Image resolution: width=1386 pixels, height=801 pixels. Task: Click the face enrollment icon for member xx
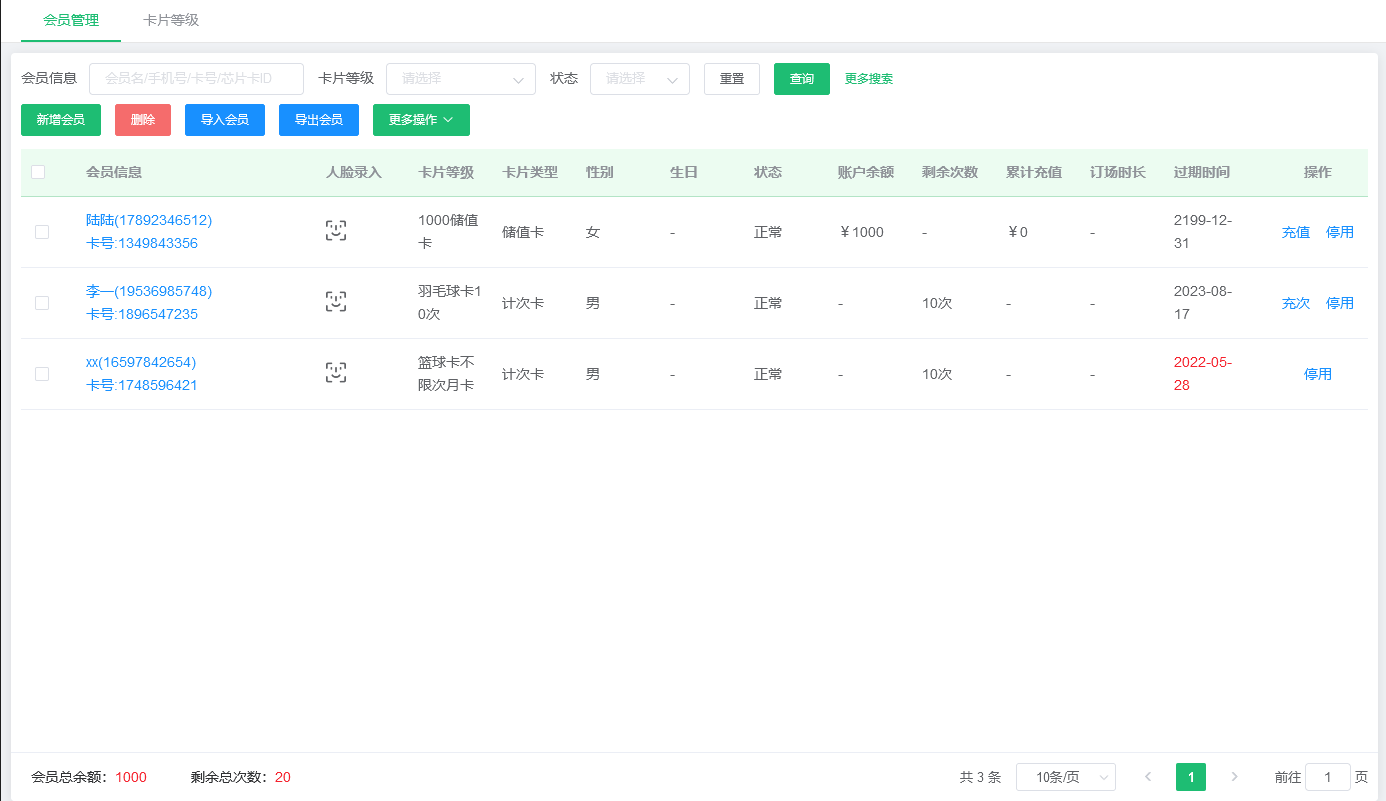point(336,372)
